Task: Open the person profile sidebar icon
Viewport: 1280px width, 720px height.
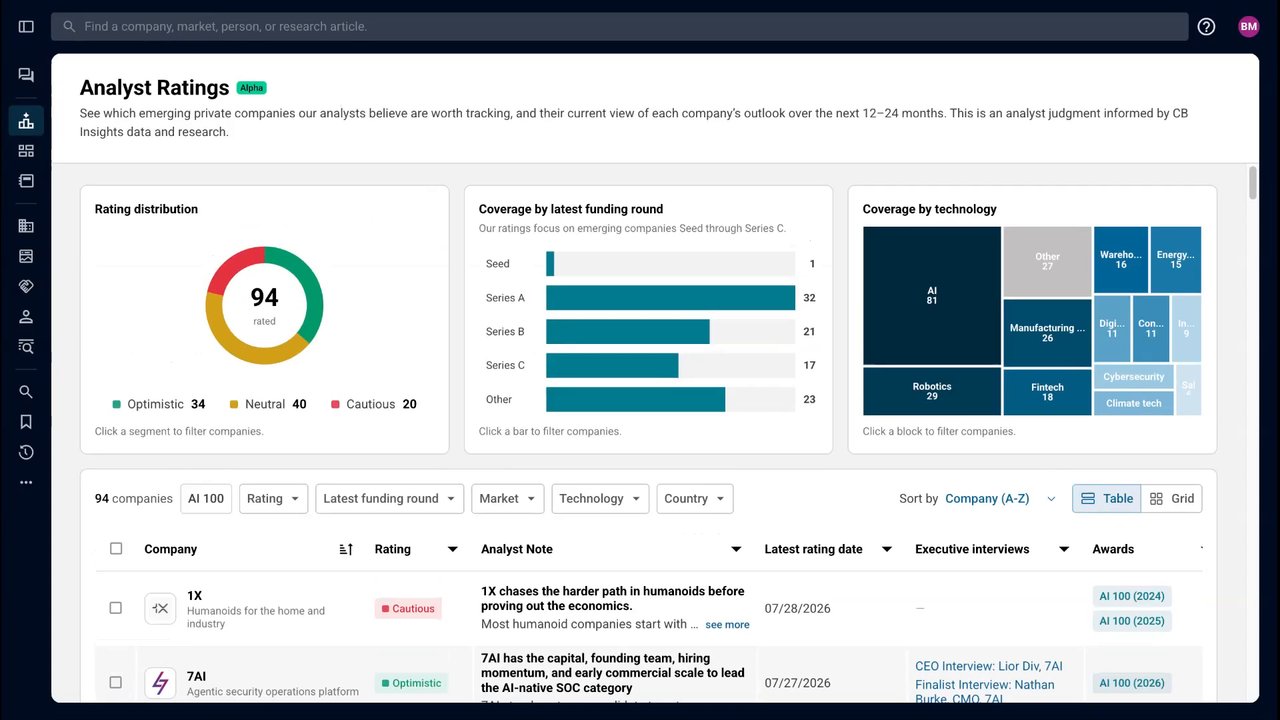Action: pos(26,317)
